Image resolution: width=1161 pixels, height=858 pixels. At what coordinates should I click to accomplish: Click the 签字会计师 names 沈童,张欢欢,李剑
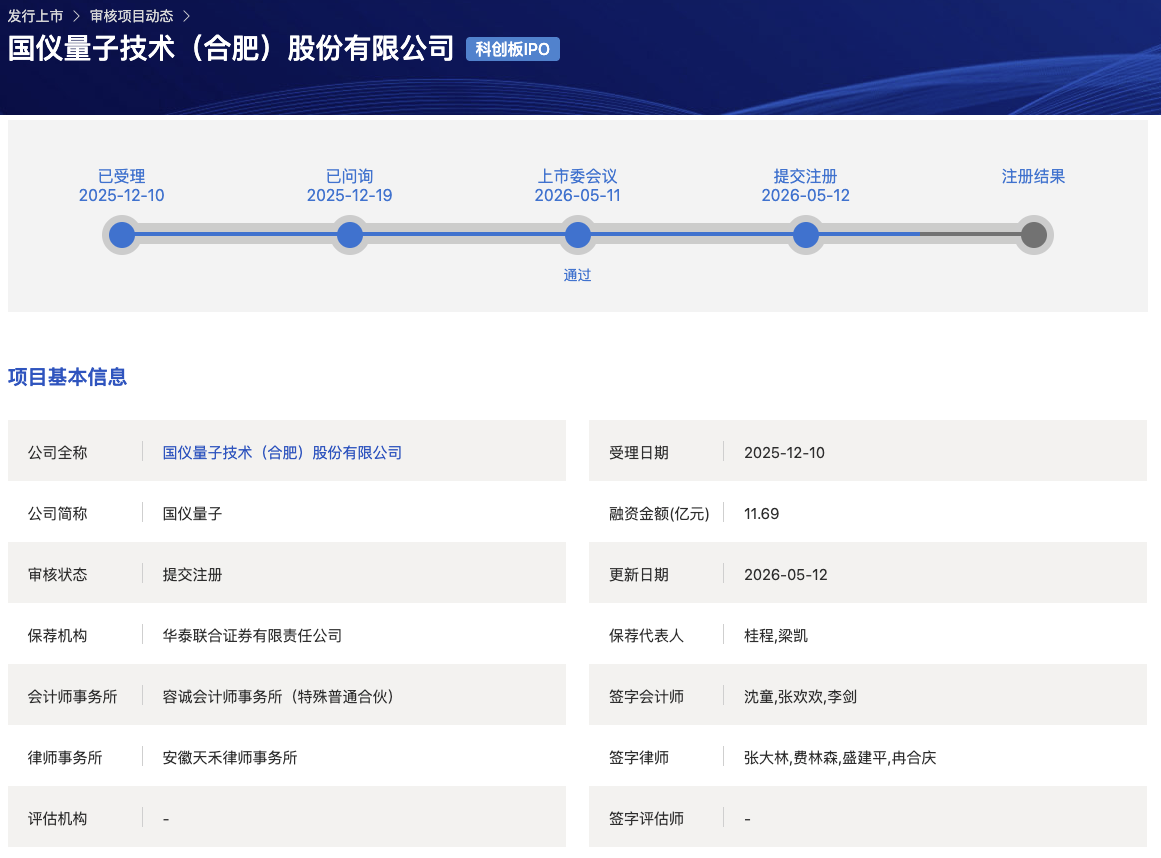(800, 697)
